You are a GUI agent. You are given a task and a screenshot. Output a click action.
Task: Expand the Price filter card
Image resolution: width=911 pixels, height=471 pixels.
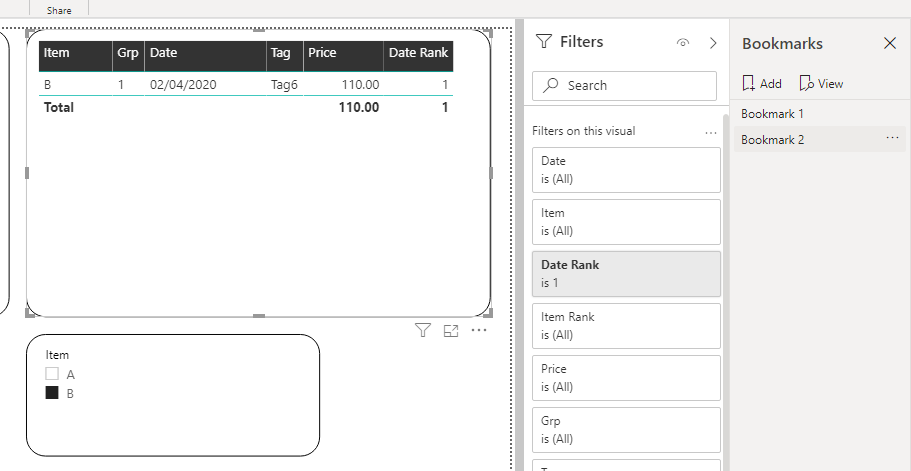click(x=626, y=377)
